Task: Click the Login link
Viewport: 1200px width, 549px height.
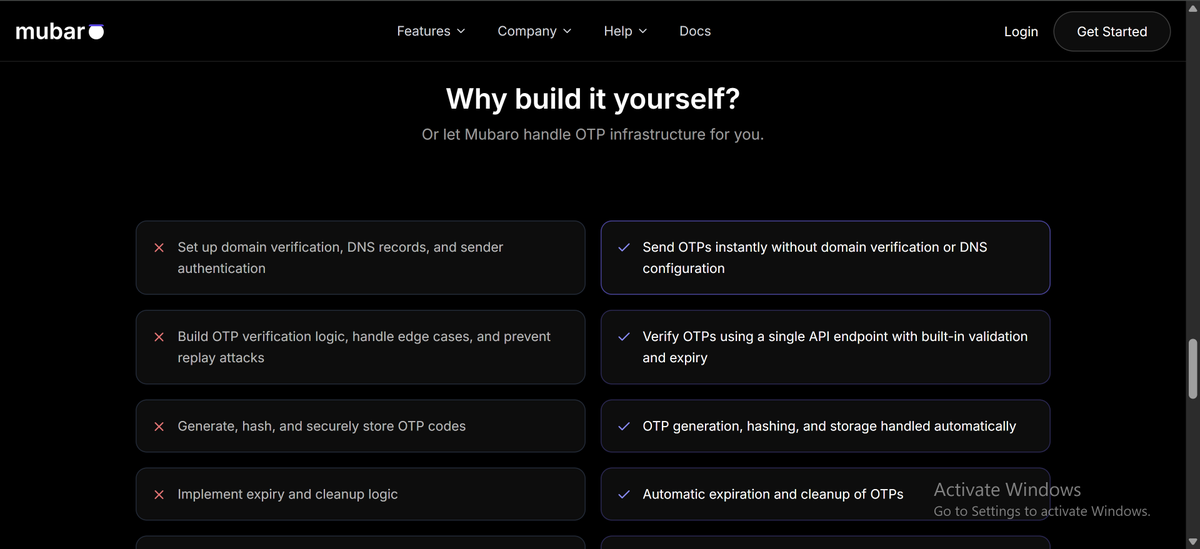Action: coord(1021,32)
